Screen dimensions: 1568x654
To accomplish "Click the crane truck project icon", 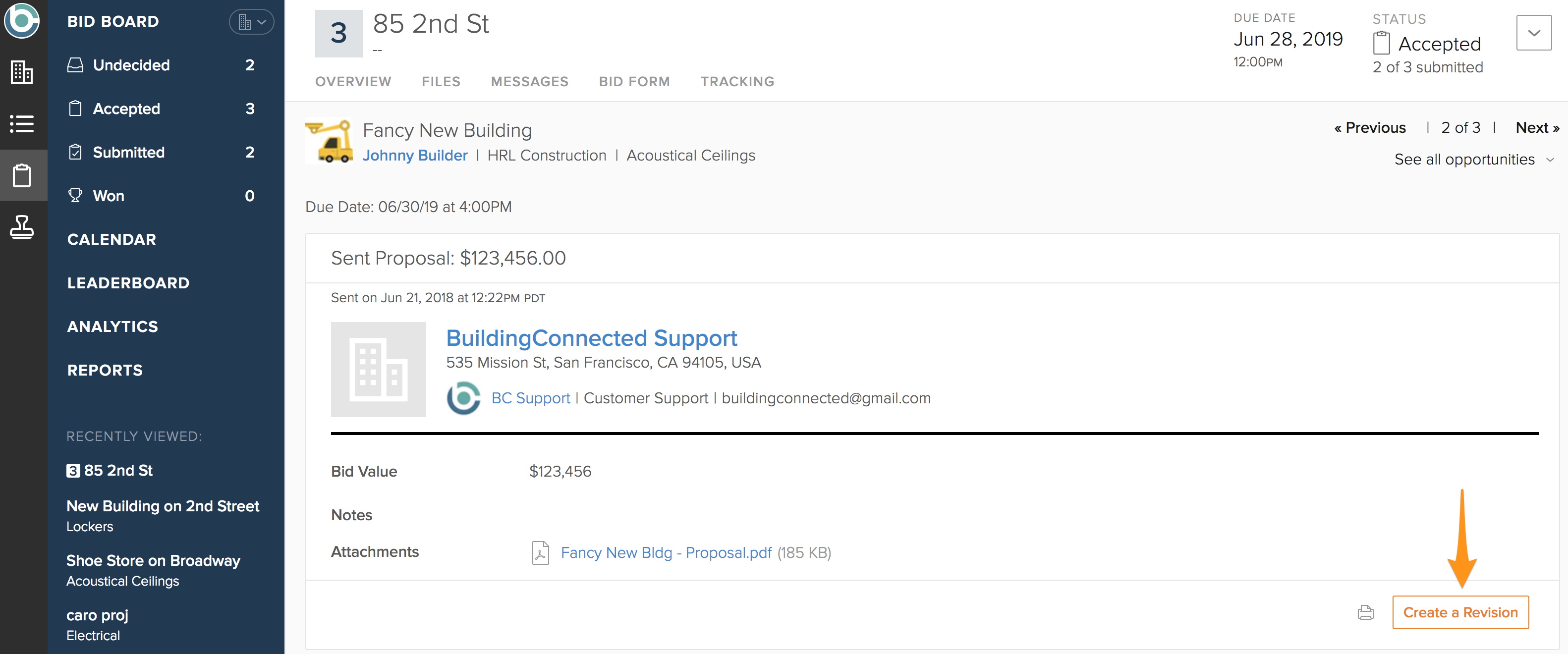I will 329,141.
